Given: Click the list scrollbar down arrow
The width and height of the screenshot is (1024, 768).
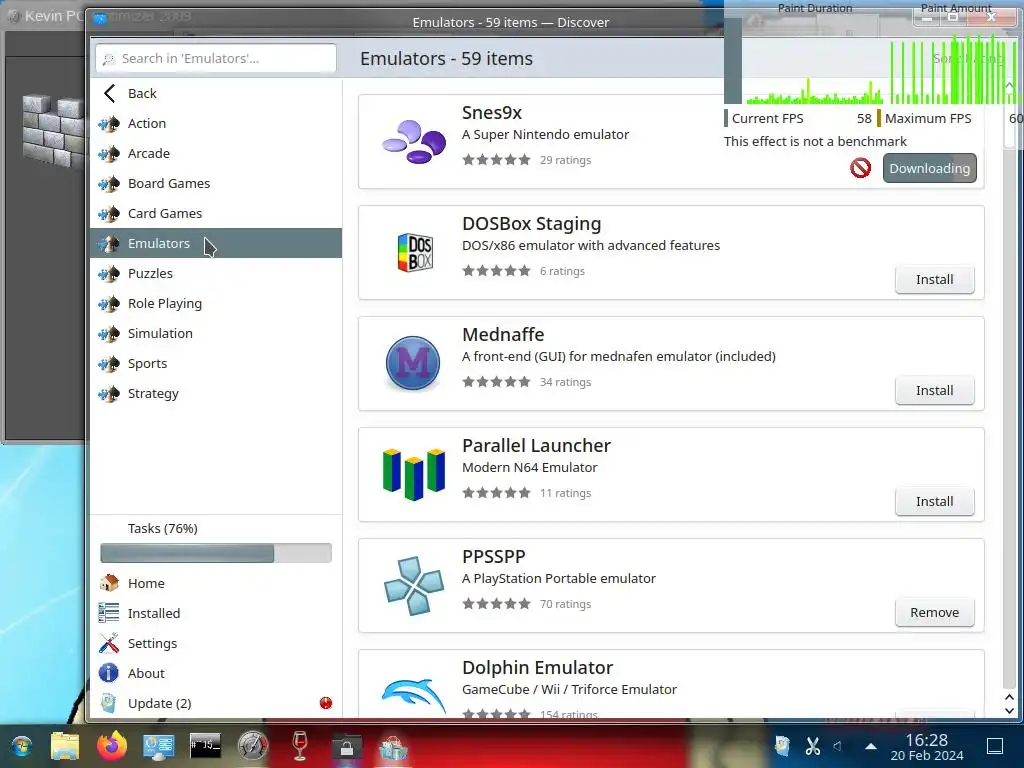Looking at the screenshot, I should tap(1009, 711).
